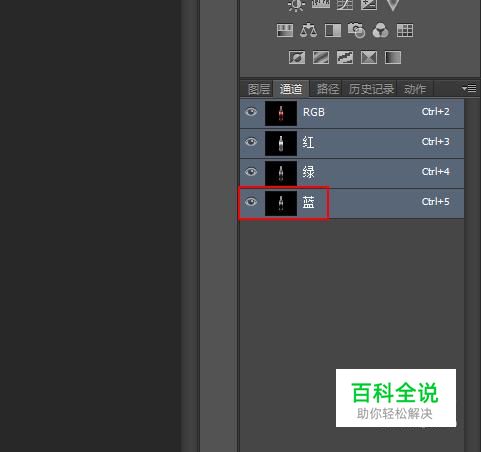Add a Gradient Map adjustment
Image resolution: width=481 pixels, height=452 pixels.
[x=393, y=58]
